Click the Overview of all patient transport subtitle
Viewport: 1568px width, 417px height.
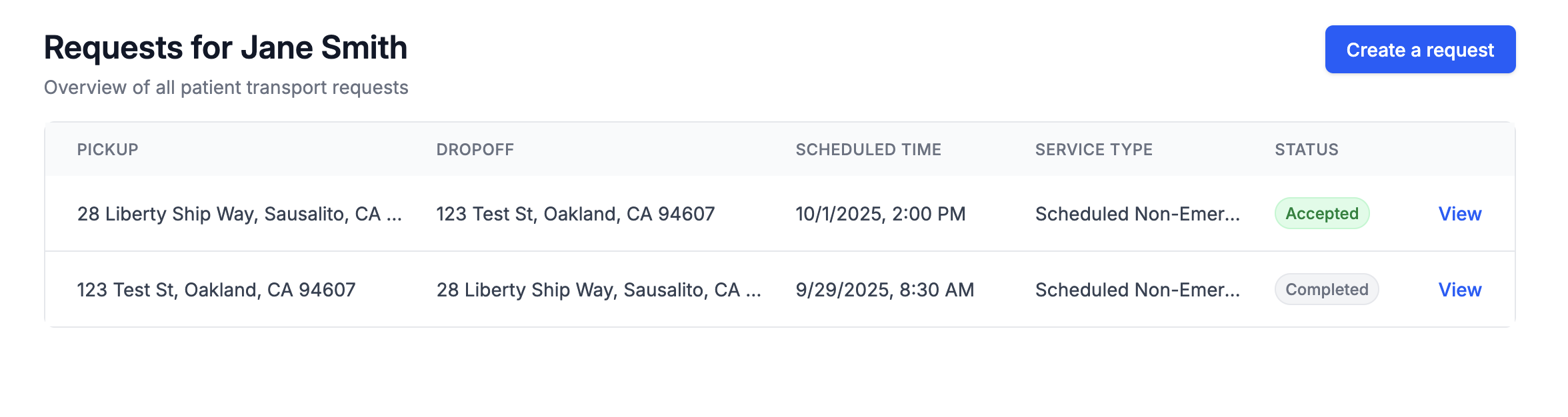[225, 87]
